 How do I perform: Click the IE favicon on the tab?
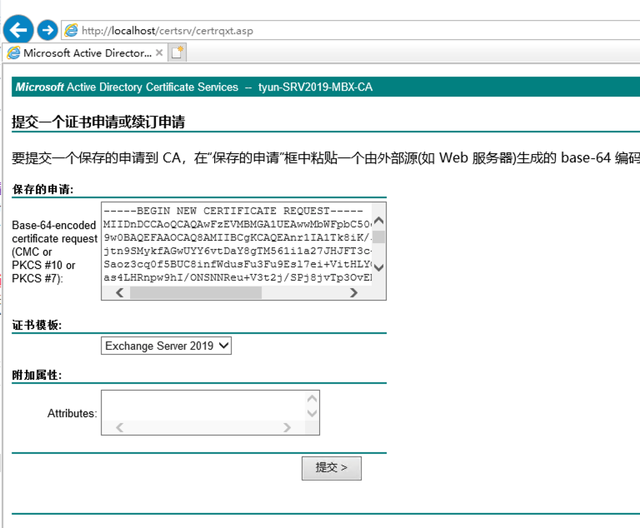click(x=13, y=53)
